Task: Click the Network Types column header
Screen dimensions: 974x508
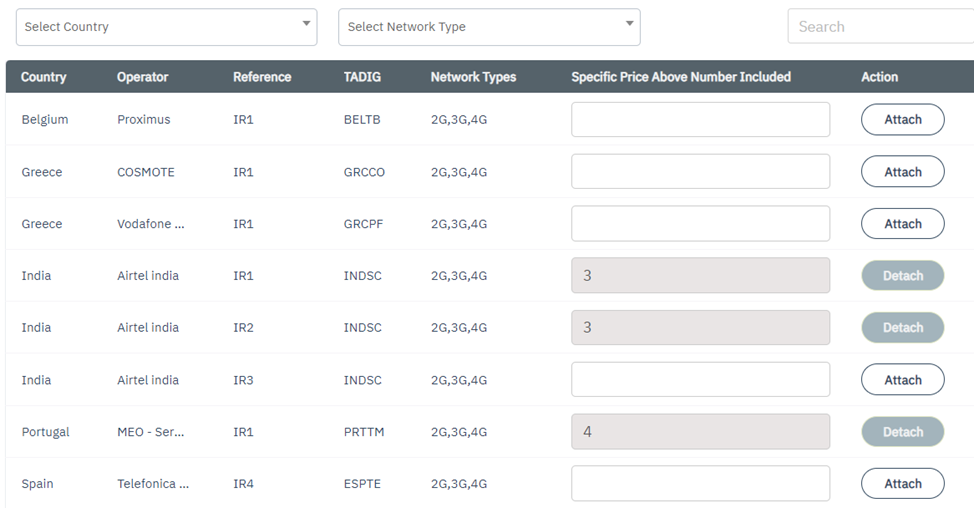Action: [473, 77]
